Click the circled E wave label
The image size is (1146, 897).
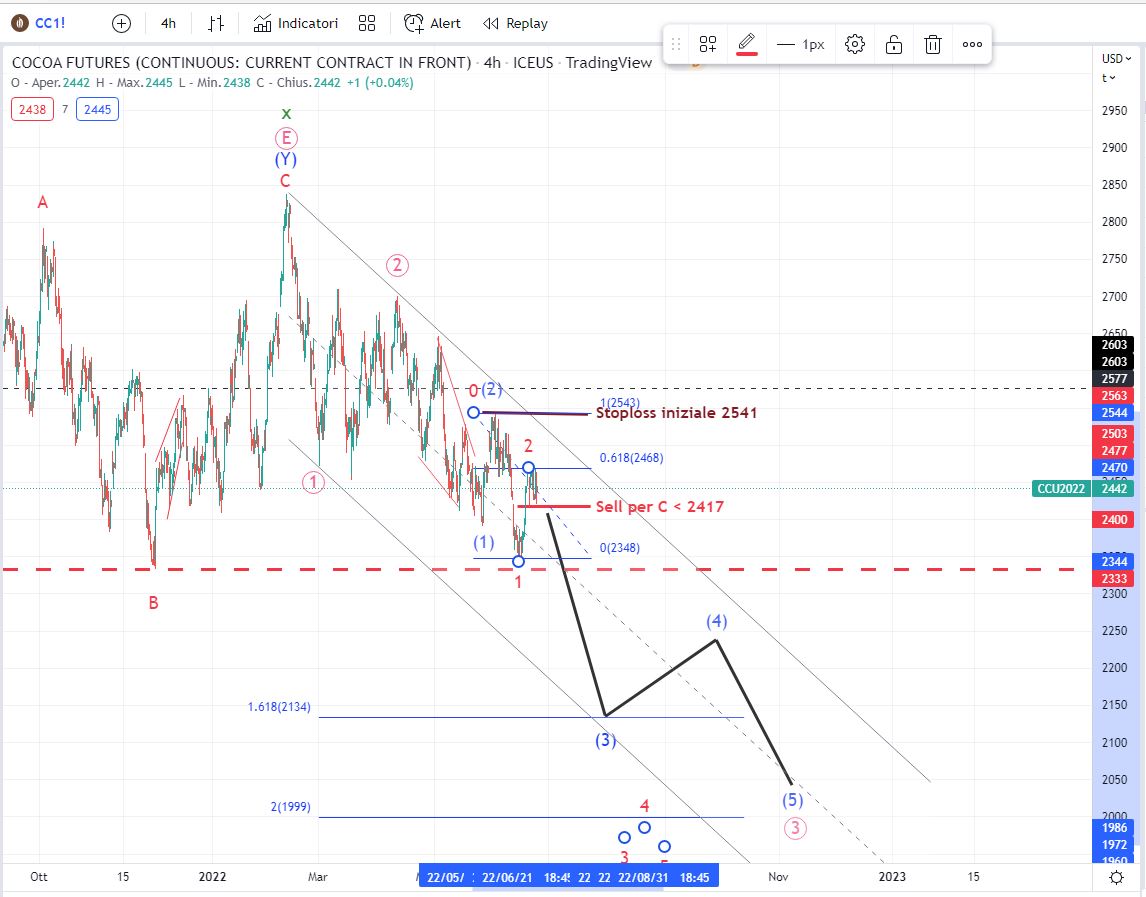click(x=286, y=137)
